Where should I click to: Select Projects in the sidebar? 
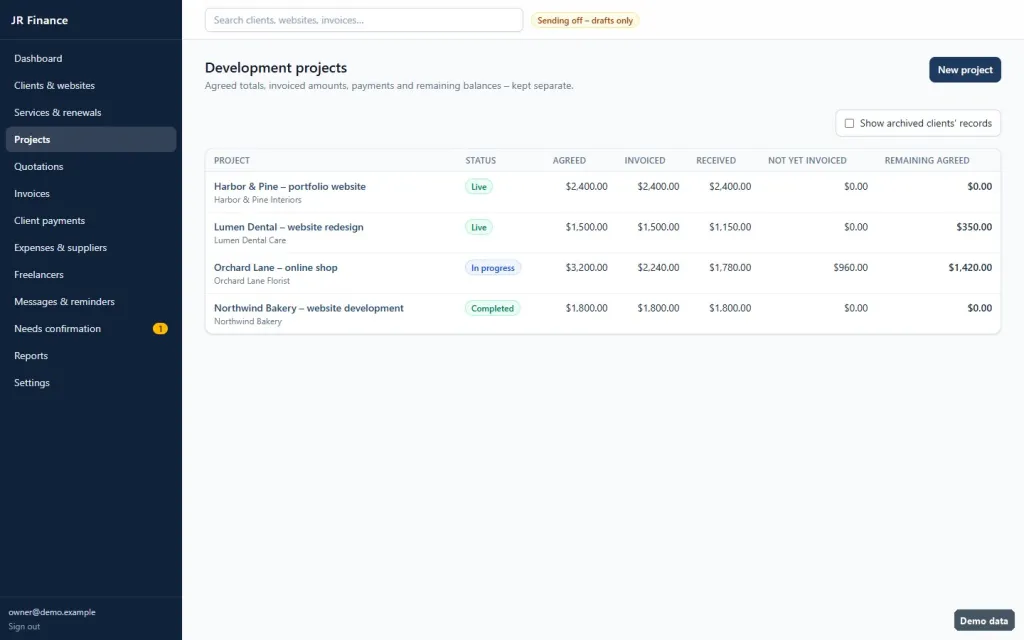coord(91,139)
